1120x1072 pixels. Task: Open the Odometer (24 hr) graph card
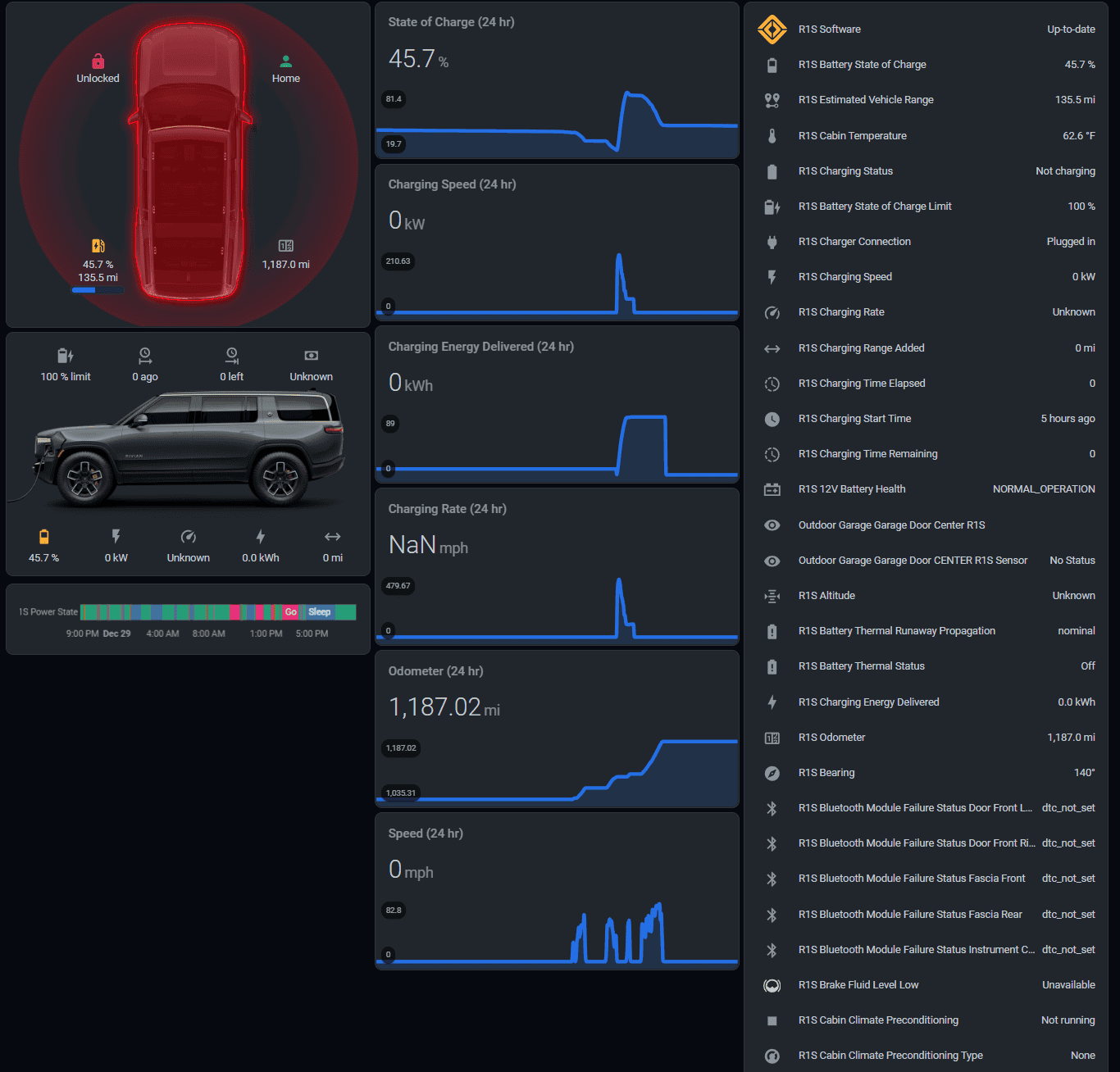coord(557,729)
